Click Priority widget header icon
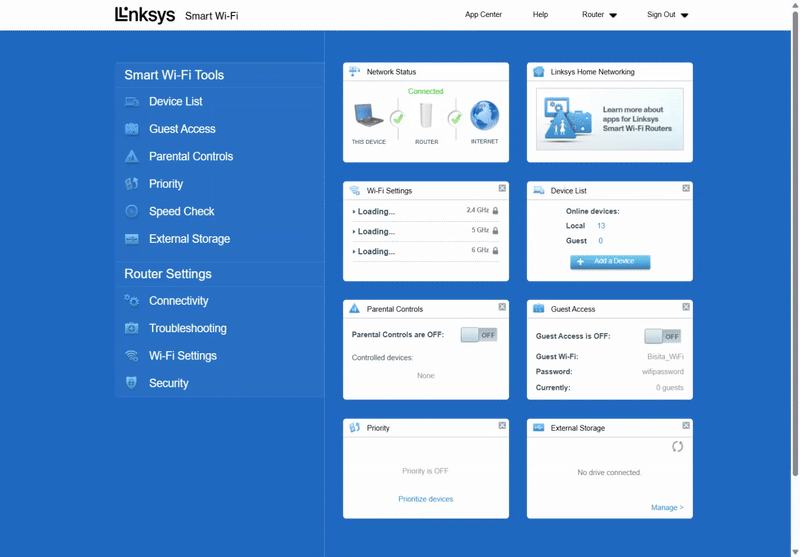Screen dimensions: 800x557 pyautogui.click(x=355, y=427)
